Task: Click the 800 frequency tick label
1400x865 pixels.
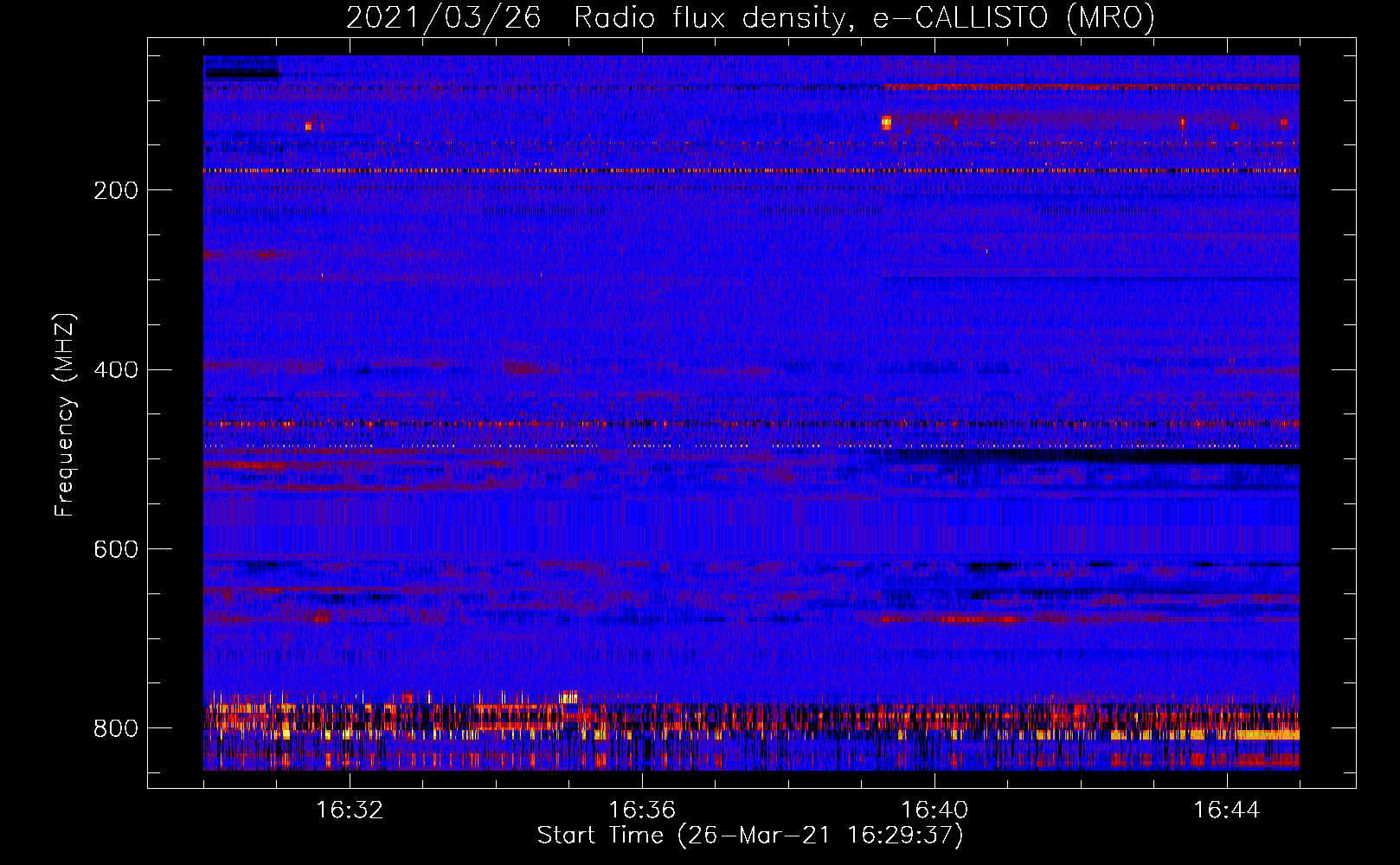Action: (x=116, y=728)
